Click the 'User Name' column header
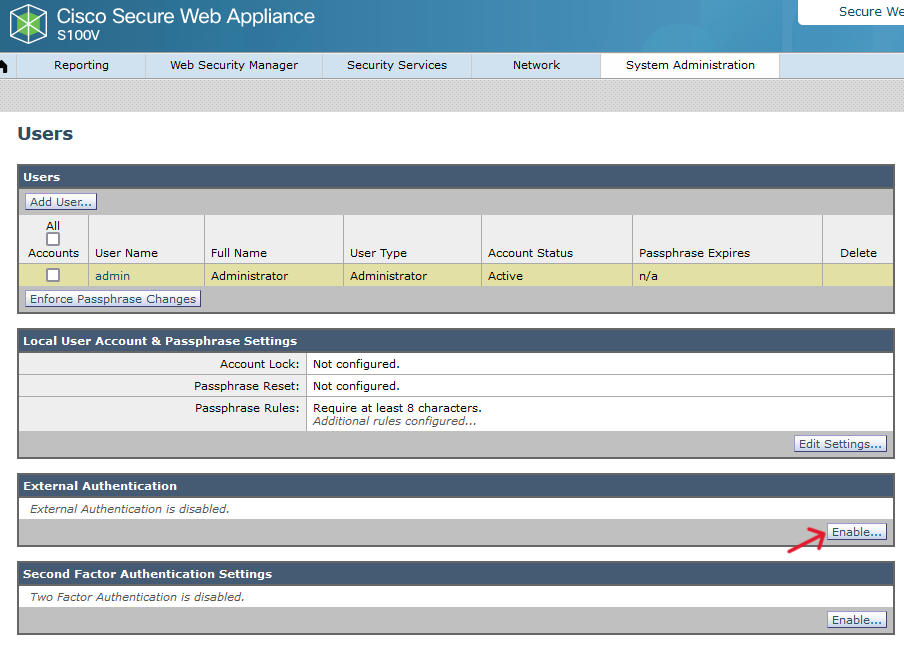Viewport: 904px width, 658px height. coord(126,253)
